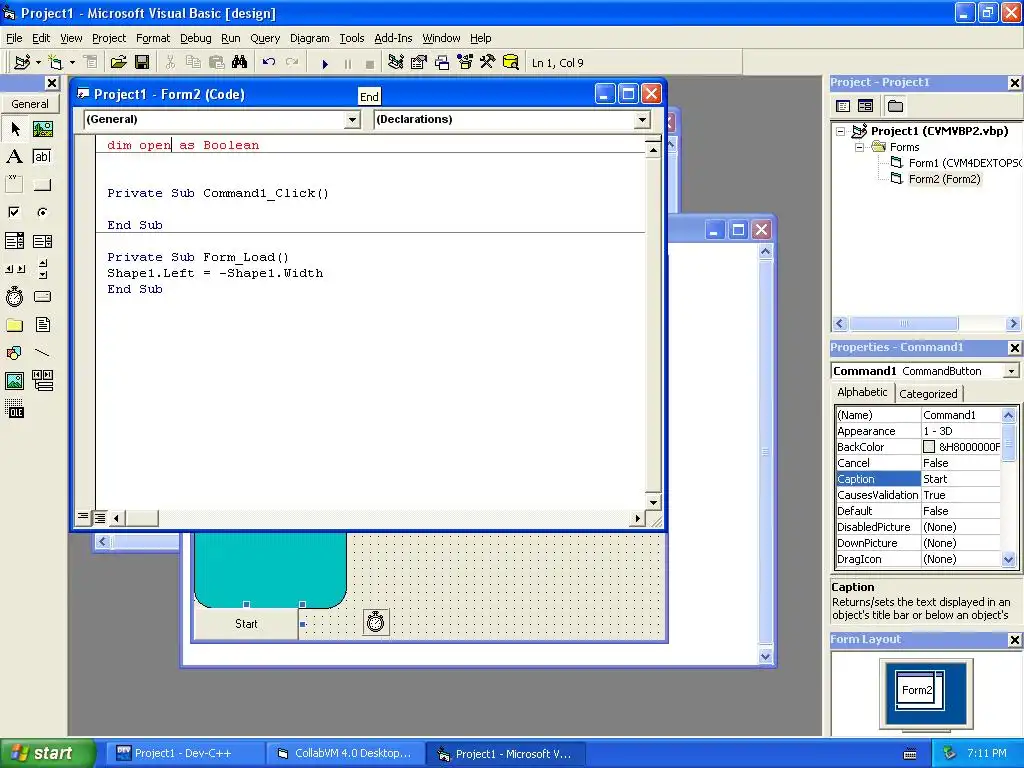
Task: Click the BackColor swatch in Properties
Action: point(929,447)
